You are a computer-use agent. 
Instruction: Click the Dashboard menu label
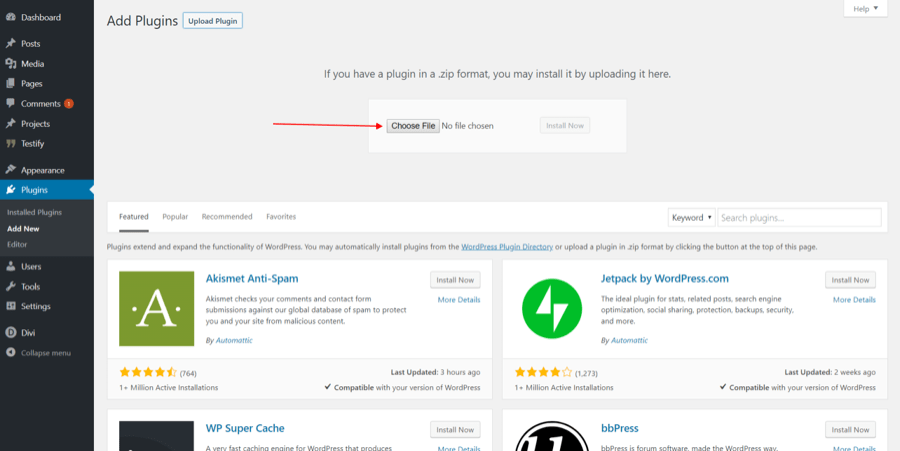[41, 18]
